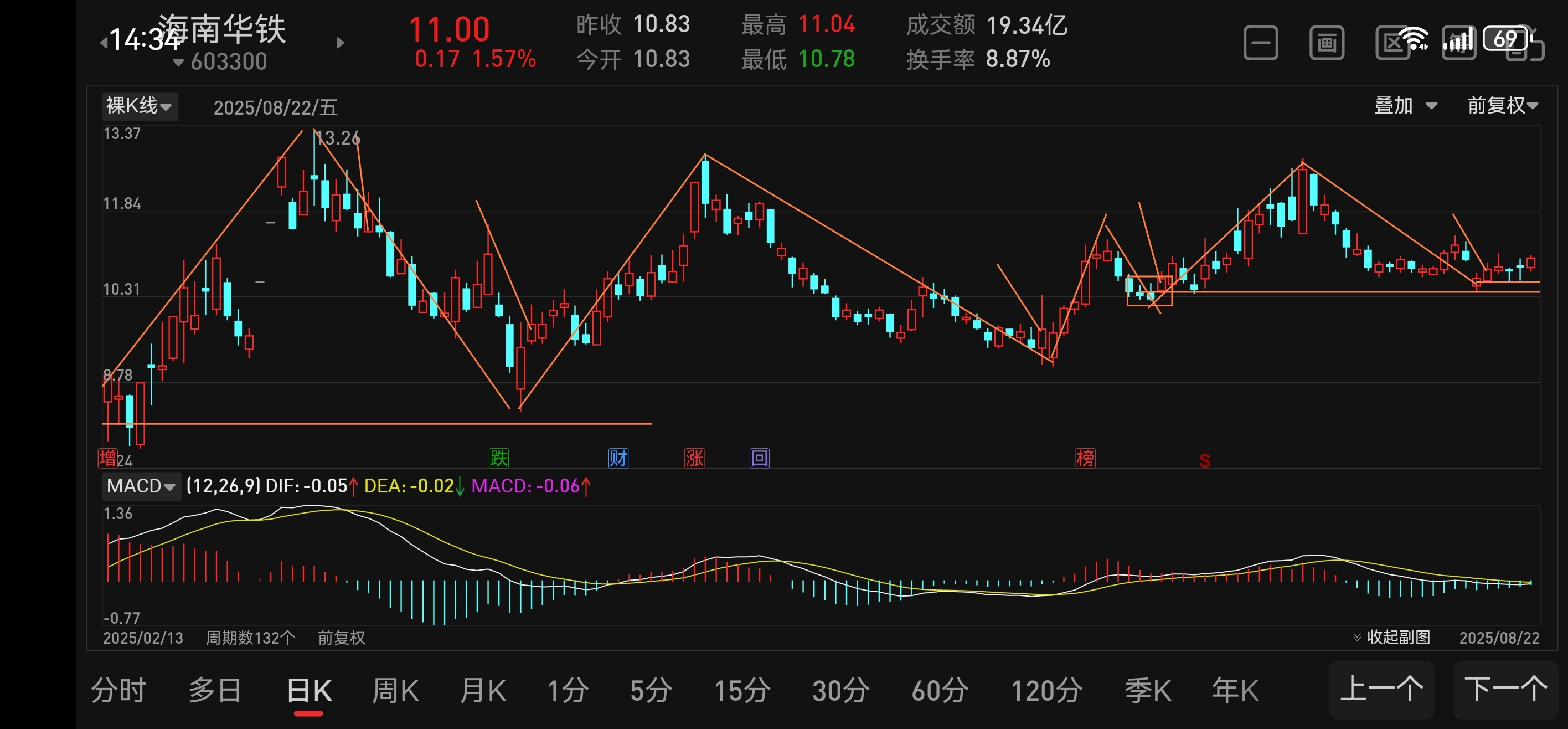Select the 30分 timeframe tab
The width and height of the screenshot is (1568, 729).
click(840, 691)
